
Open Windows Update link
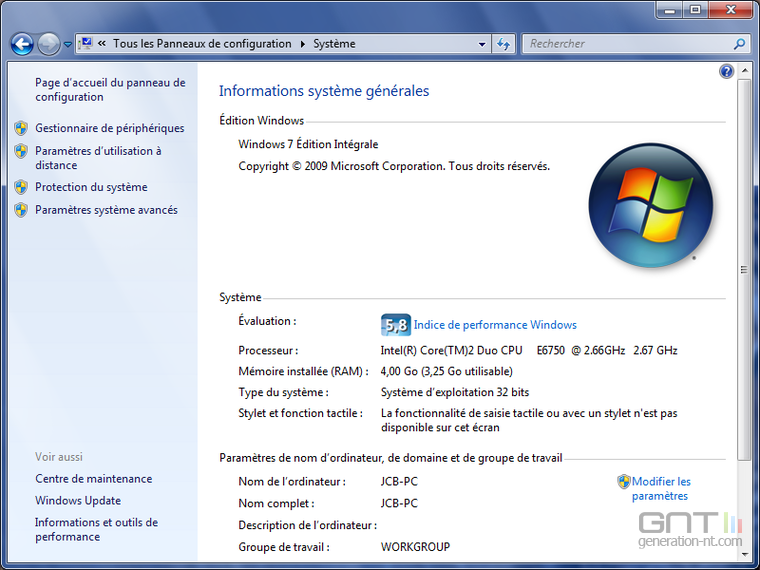[x=78, y=501]
